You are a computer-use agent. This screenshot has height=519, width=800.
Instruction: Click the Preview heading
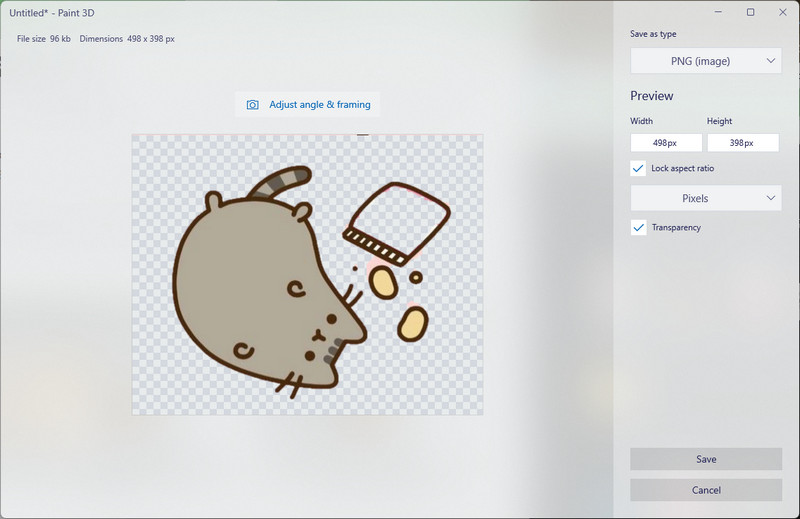tap(652, 96)
